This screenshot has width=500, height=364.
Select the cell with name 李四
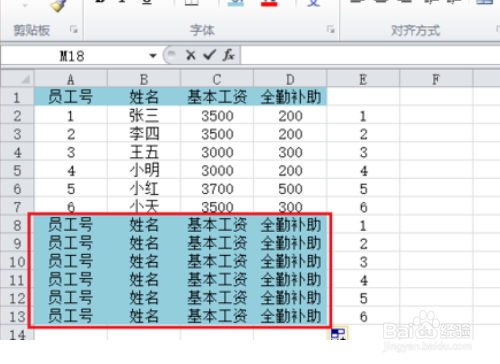click(x=144, y=134)
